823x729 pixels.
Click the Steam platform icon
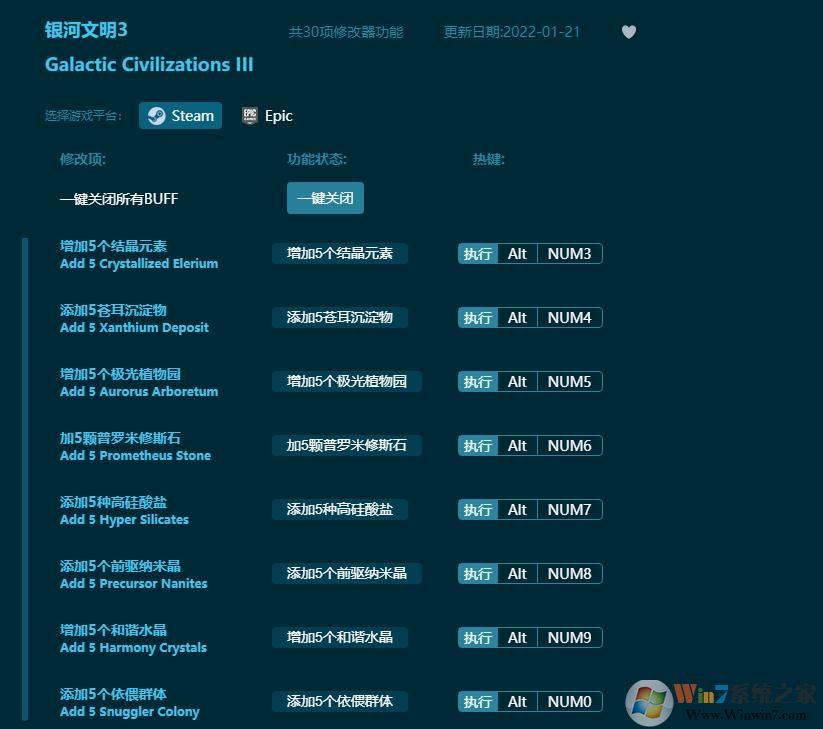[x=156, y=115]
